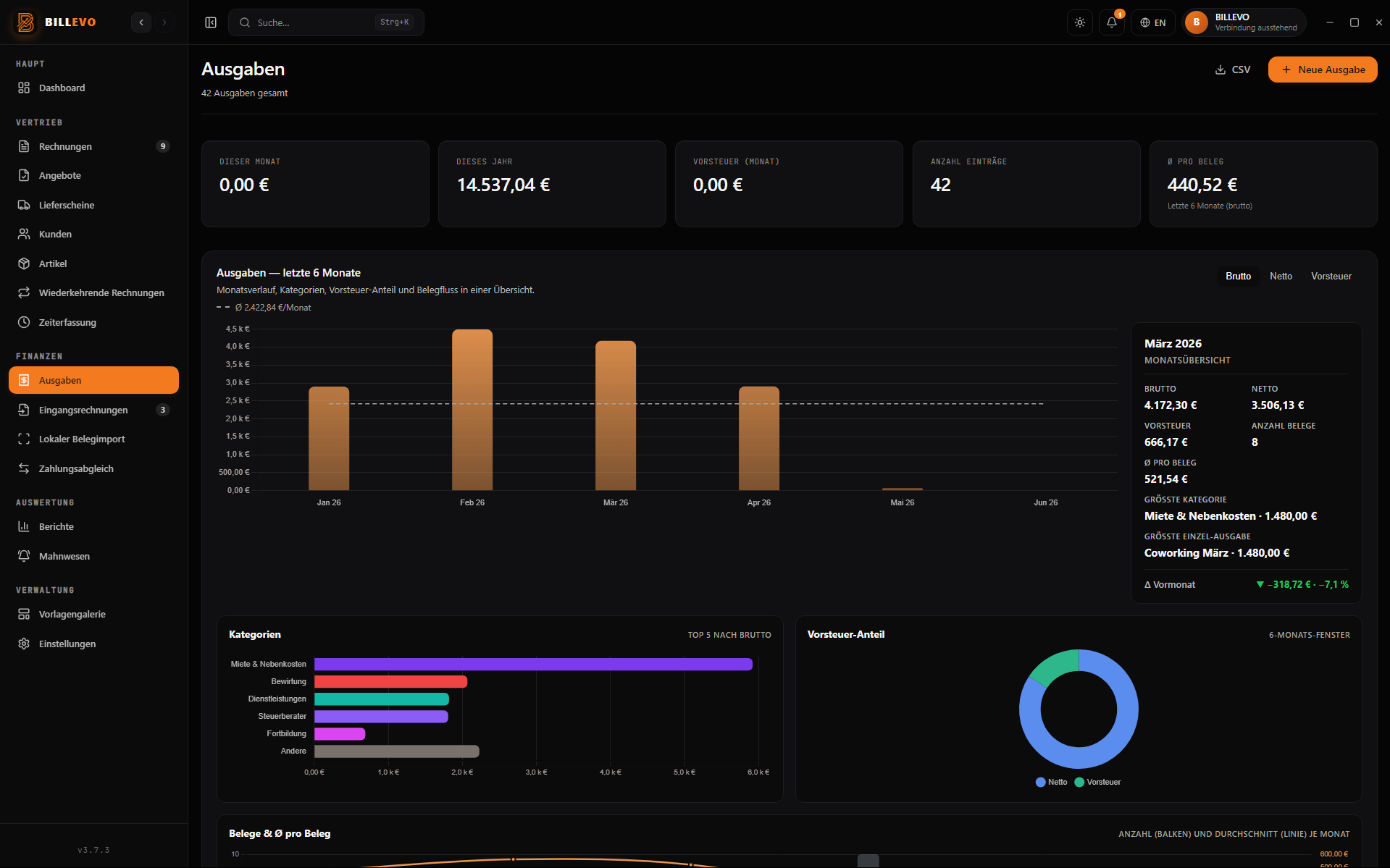Open Dashboard in the sidebar
Viewport: 1390px width, 868px height.
point(93,88)
